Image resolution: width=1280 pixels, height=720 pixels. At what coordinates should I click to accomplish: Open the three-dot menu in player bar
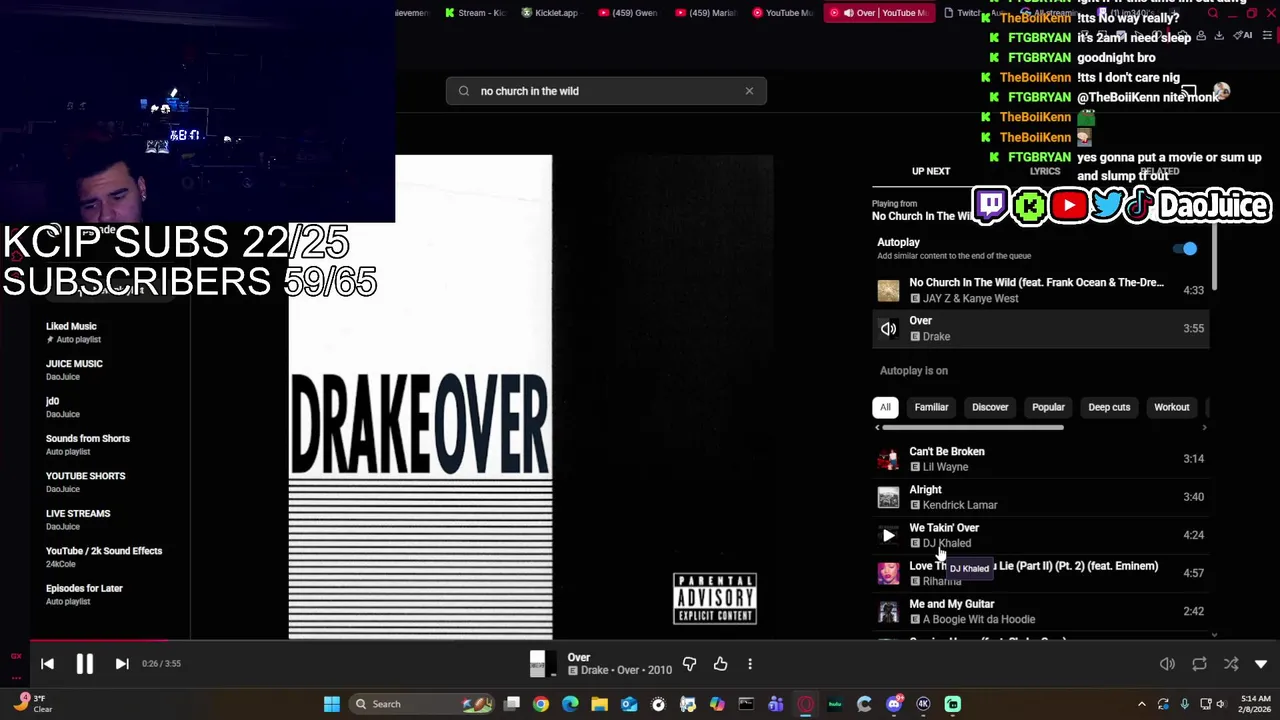click(750, 664)
